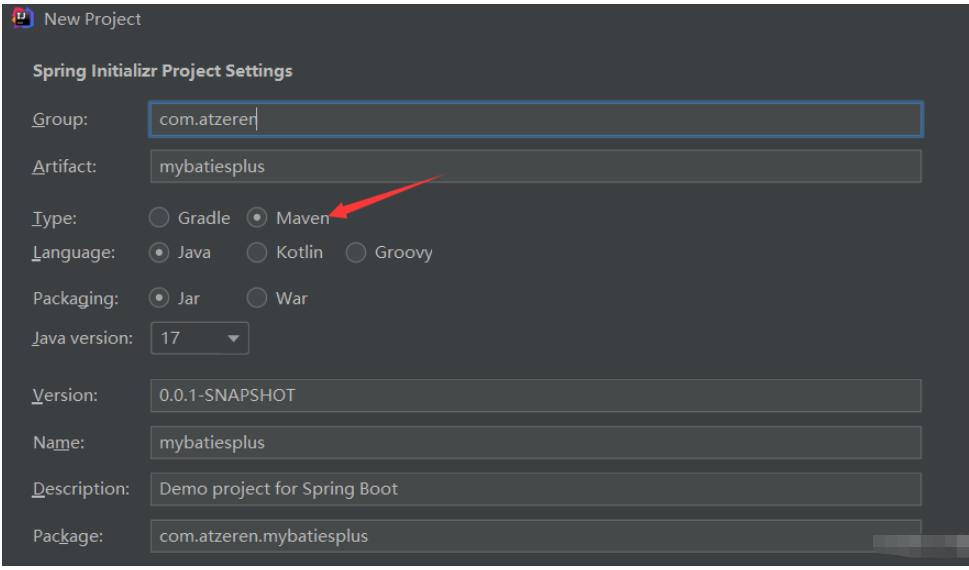Select the Maven project type
Screen dimensions: 969x570
point(257,218)
